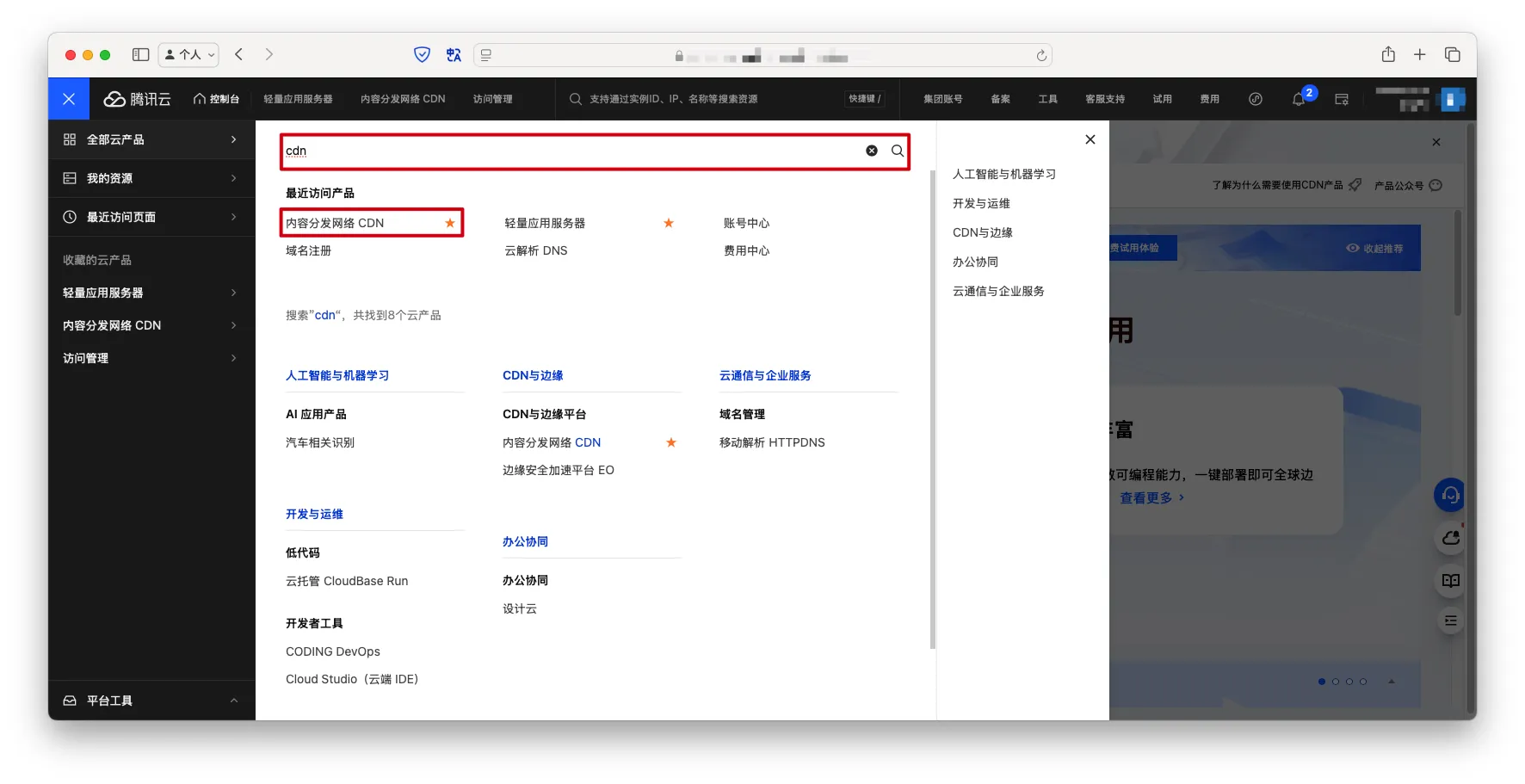The height and width of the screenshot is (784, 1525).
Task: Open the notification bell
Action: (1299, 99)
